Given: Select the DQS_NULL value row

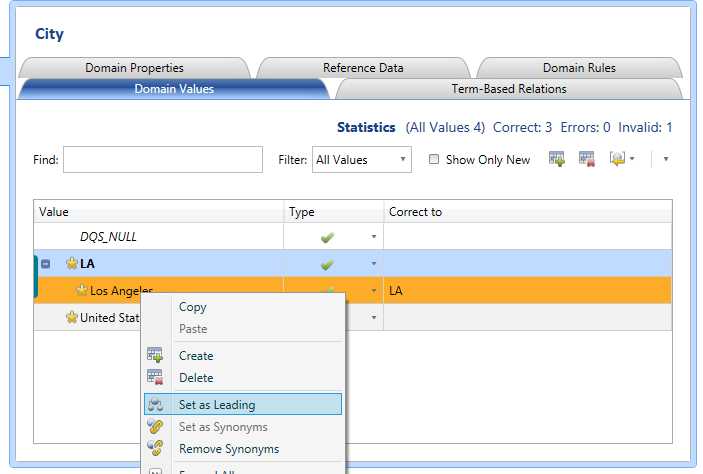Looking at the screenshot, I should 352,236.
